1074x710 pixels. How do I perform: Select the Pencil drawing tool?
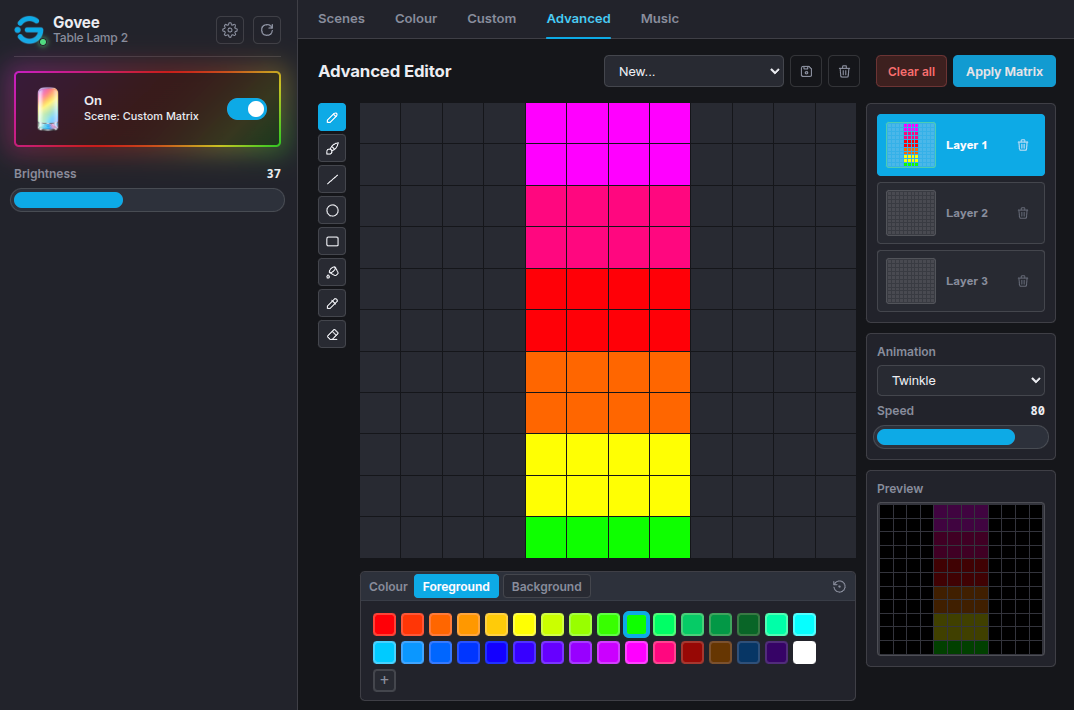[332, 117]
